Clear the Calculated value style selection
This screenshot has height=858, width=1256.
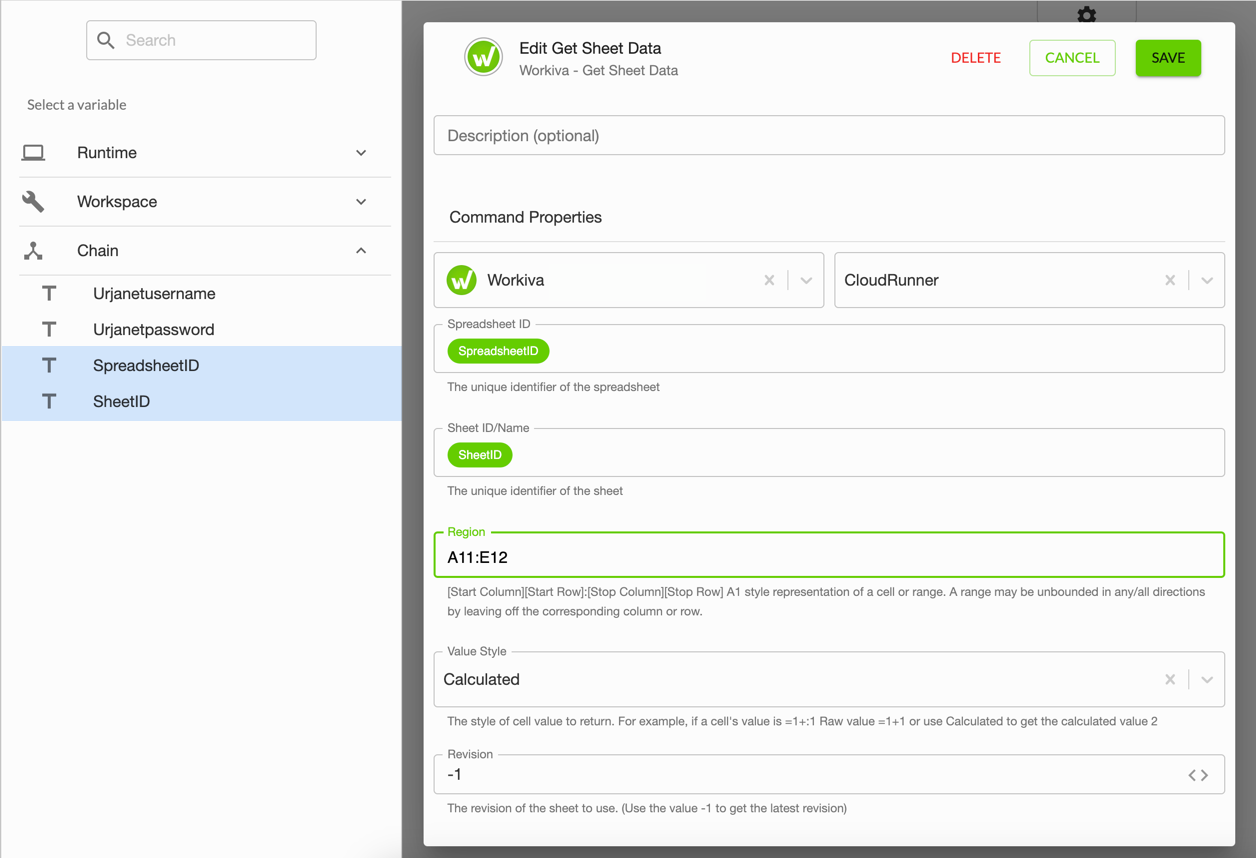coord(1170,680)
